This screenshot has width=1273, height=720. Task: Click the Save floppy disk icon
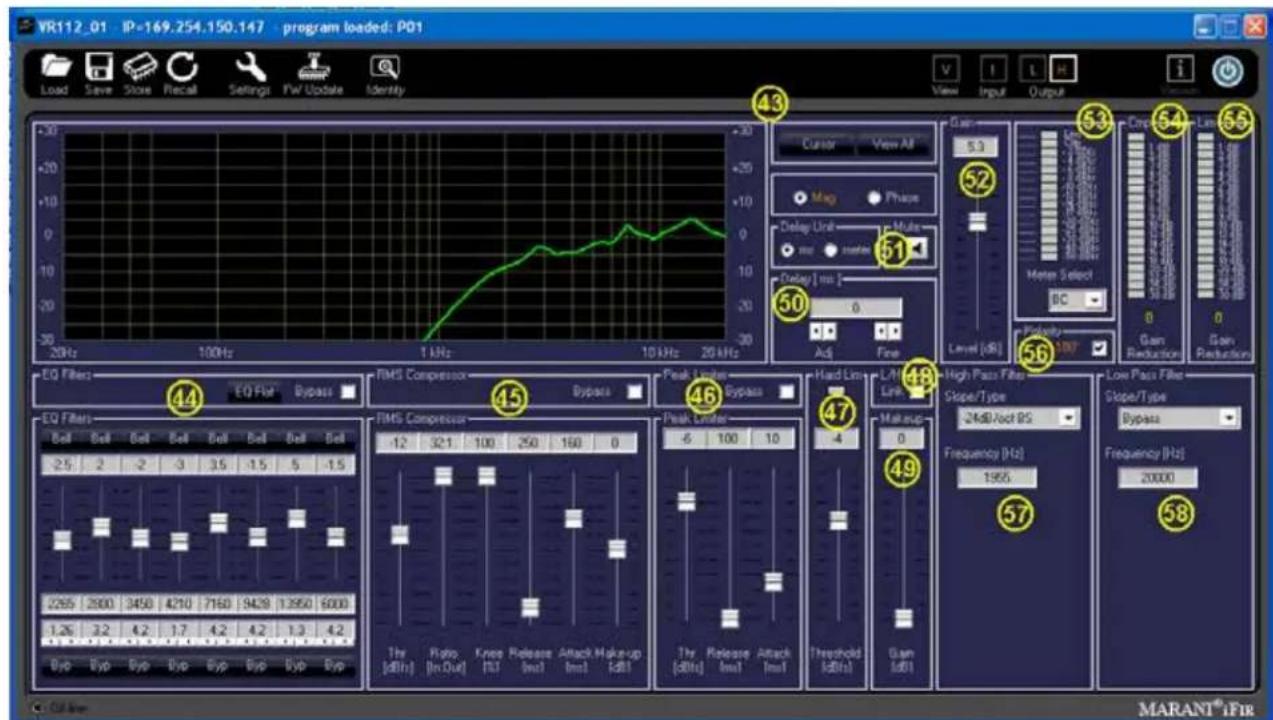(x=98, y=66)
